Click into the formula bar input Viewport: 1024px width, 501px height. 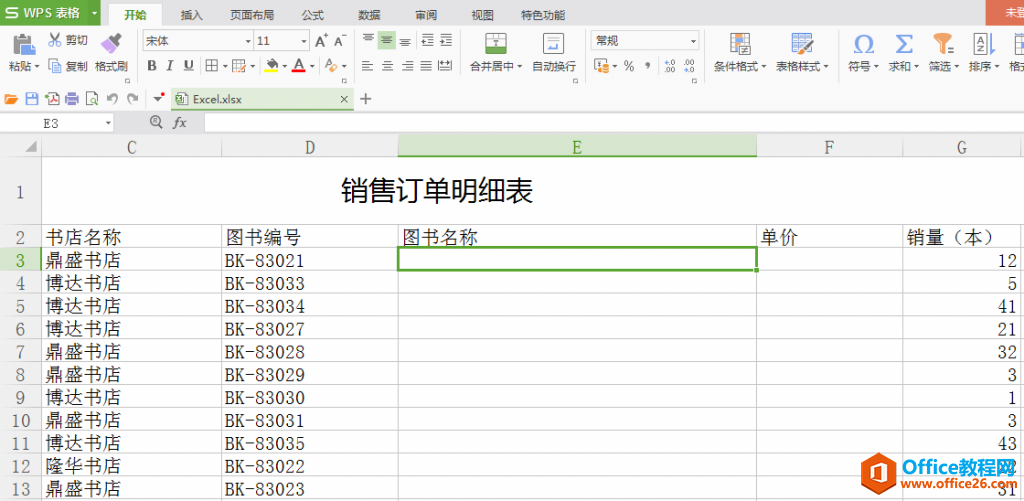(614, 122)
